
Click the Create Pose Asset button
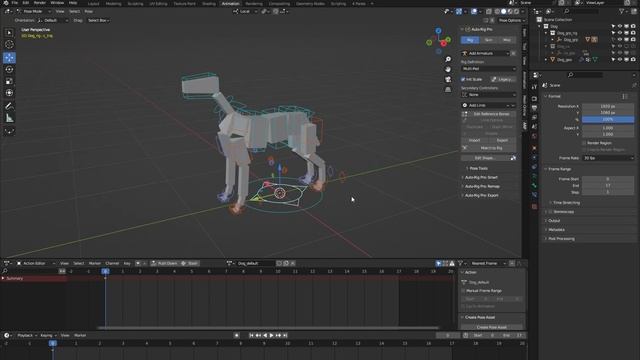(491, 327)
